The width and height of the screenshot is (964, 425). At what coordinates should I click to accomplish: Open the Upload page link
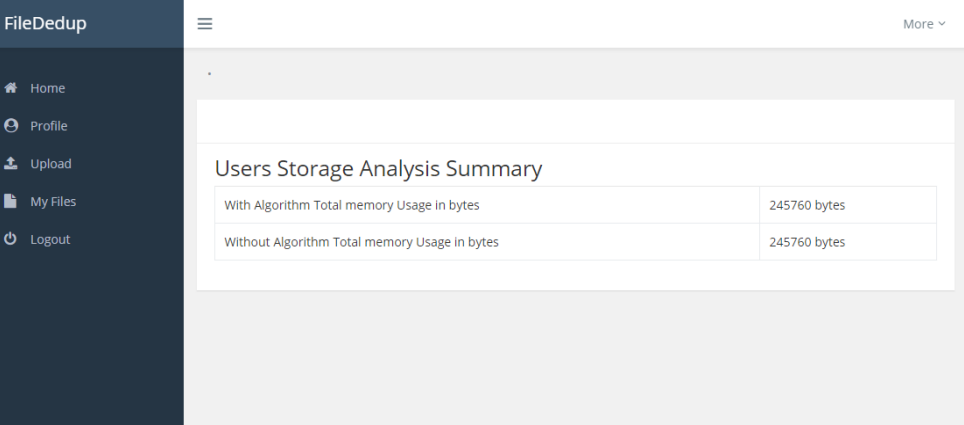click(51, 164)
